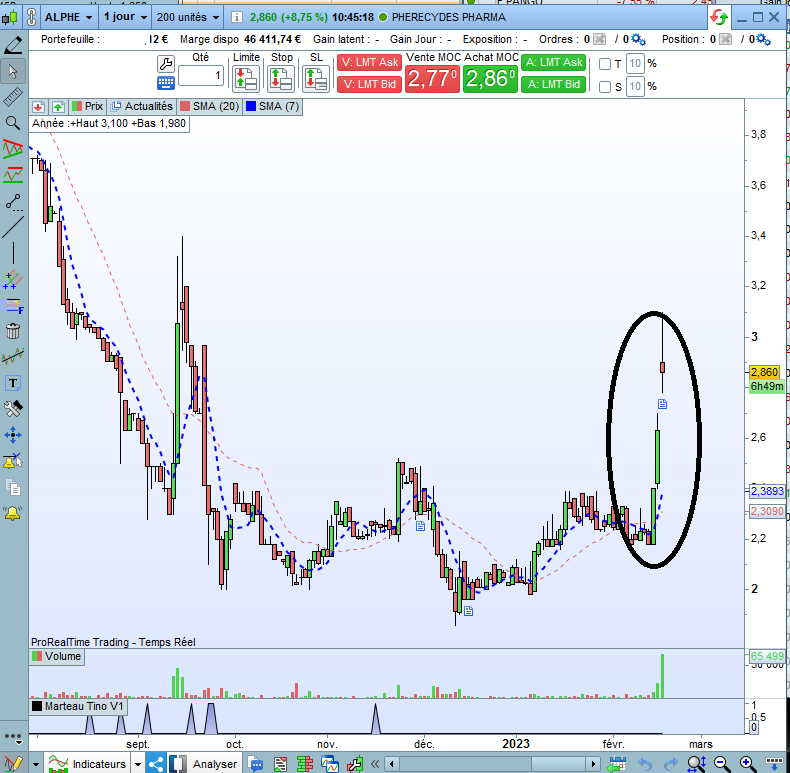The image size is (790, 773).
Task: Select the text annotation T tool
Action: pyautogui.click(x=13, y=383)
